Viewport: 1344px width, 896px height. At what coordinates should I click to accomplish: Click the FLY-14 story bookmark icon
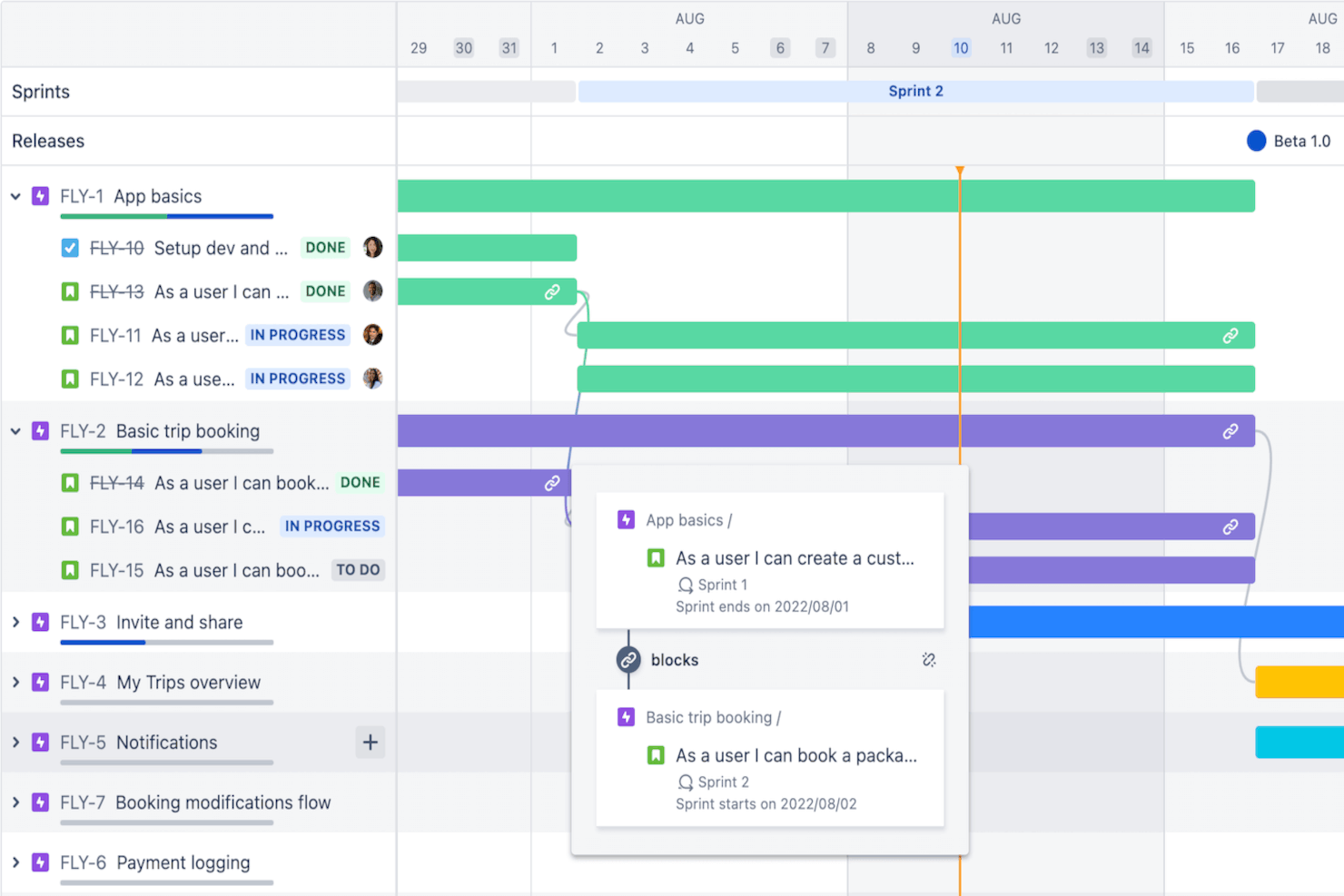click(x=70, y=483)
